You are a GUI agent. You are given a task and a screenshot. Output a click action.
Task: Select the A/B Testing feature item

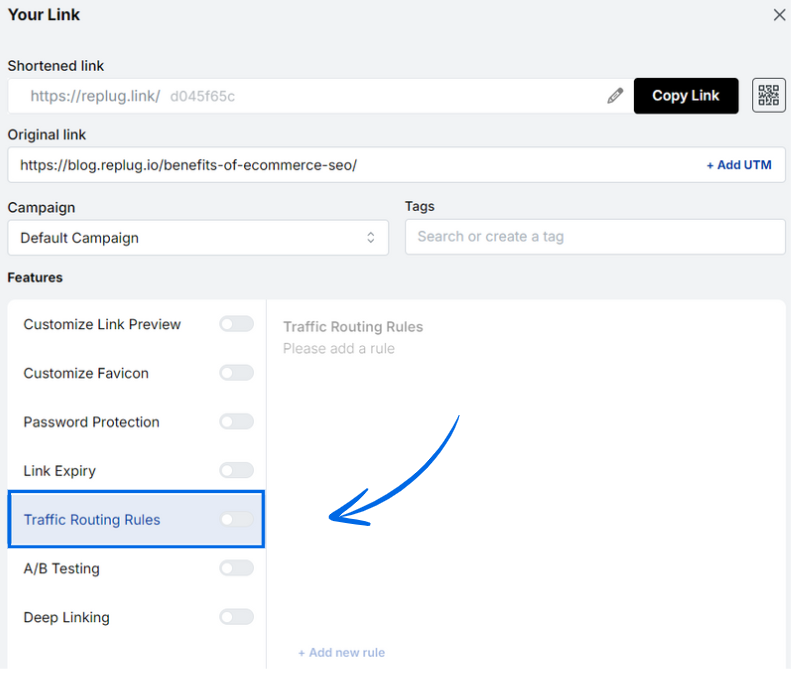tap(62, 569)
